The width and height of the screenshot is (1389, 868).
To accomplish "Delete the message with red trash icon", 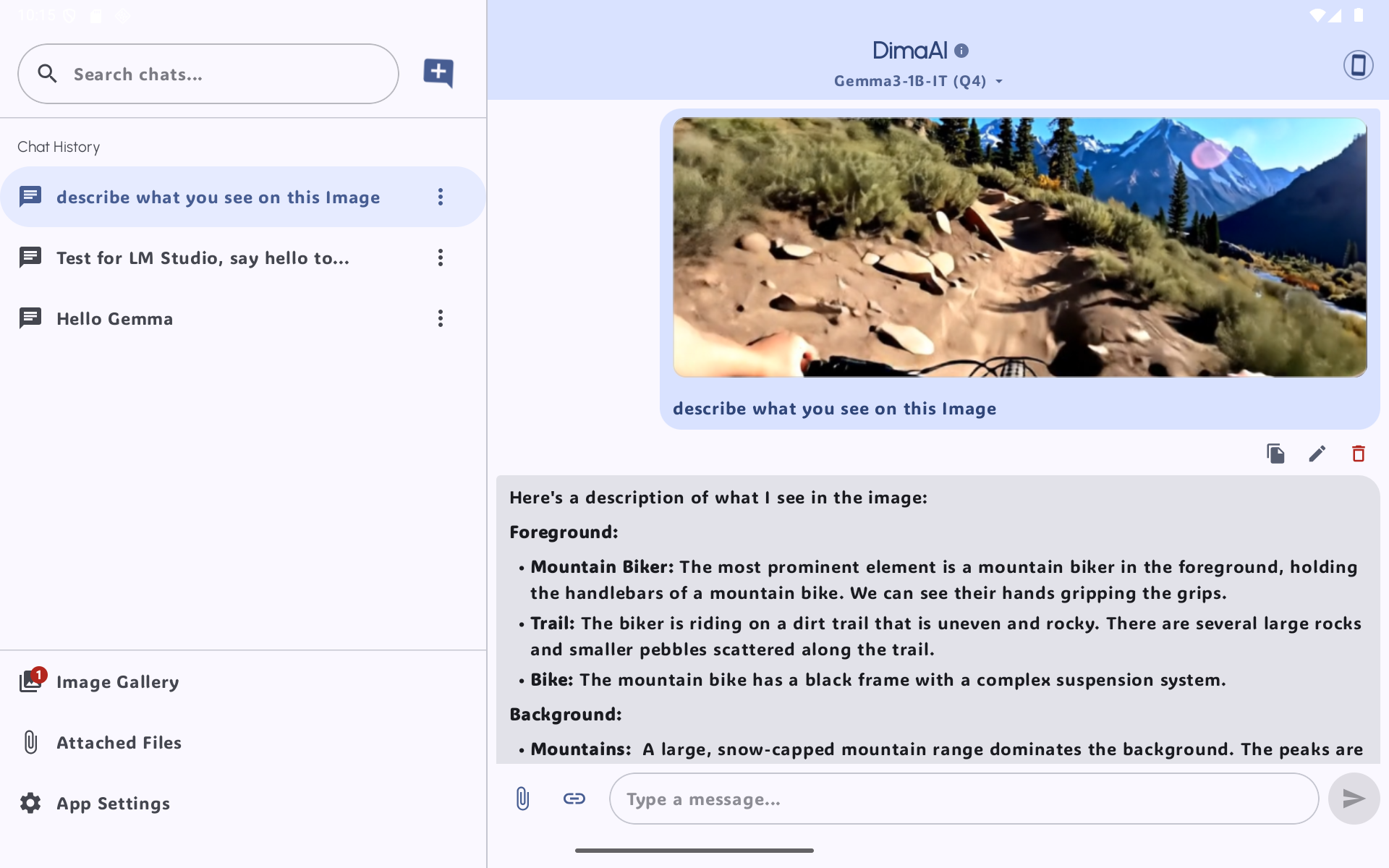I will 1358,454.
